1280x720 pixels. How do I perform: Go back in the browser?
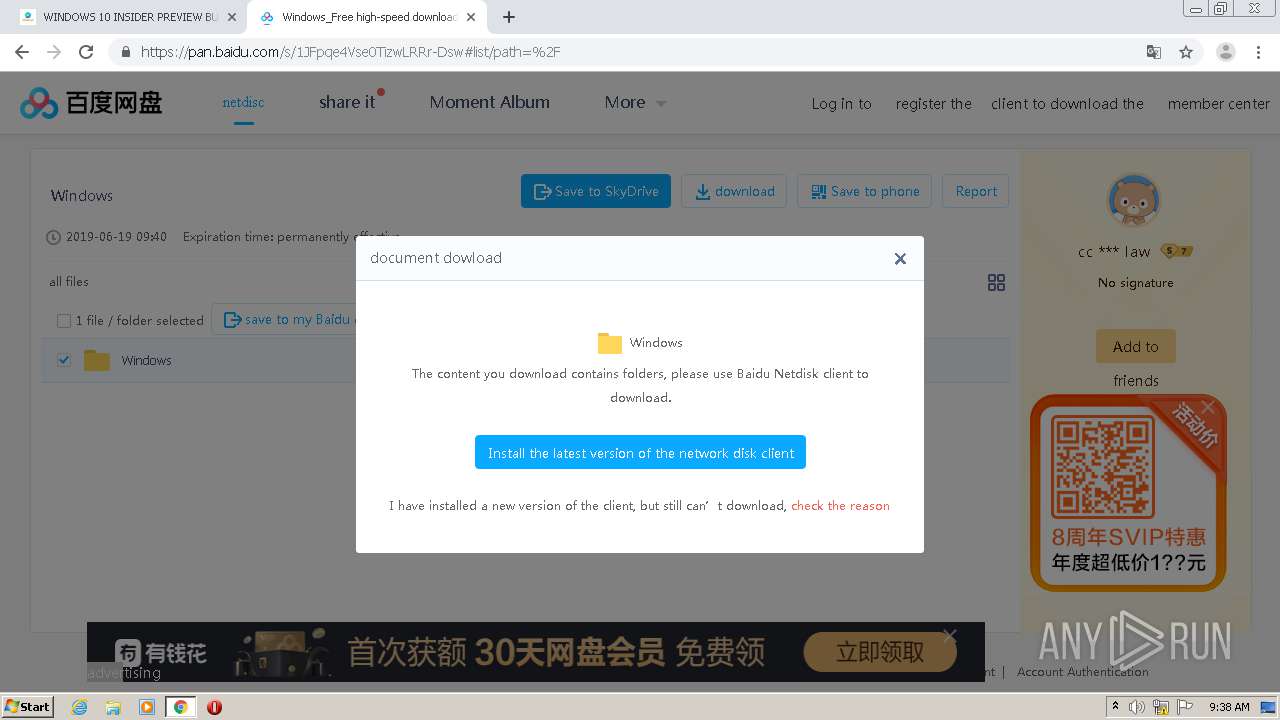click(22, 52)
